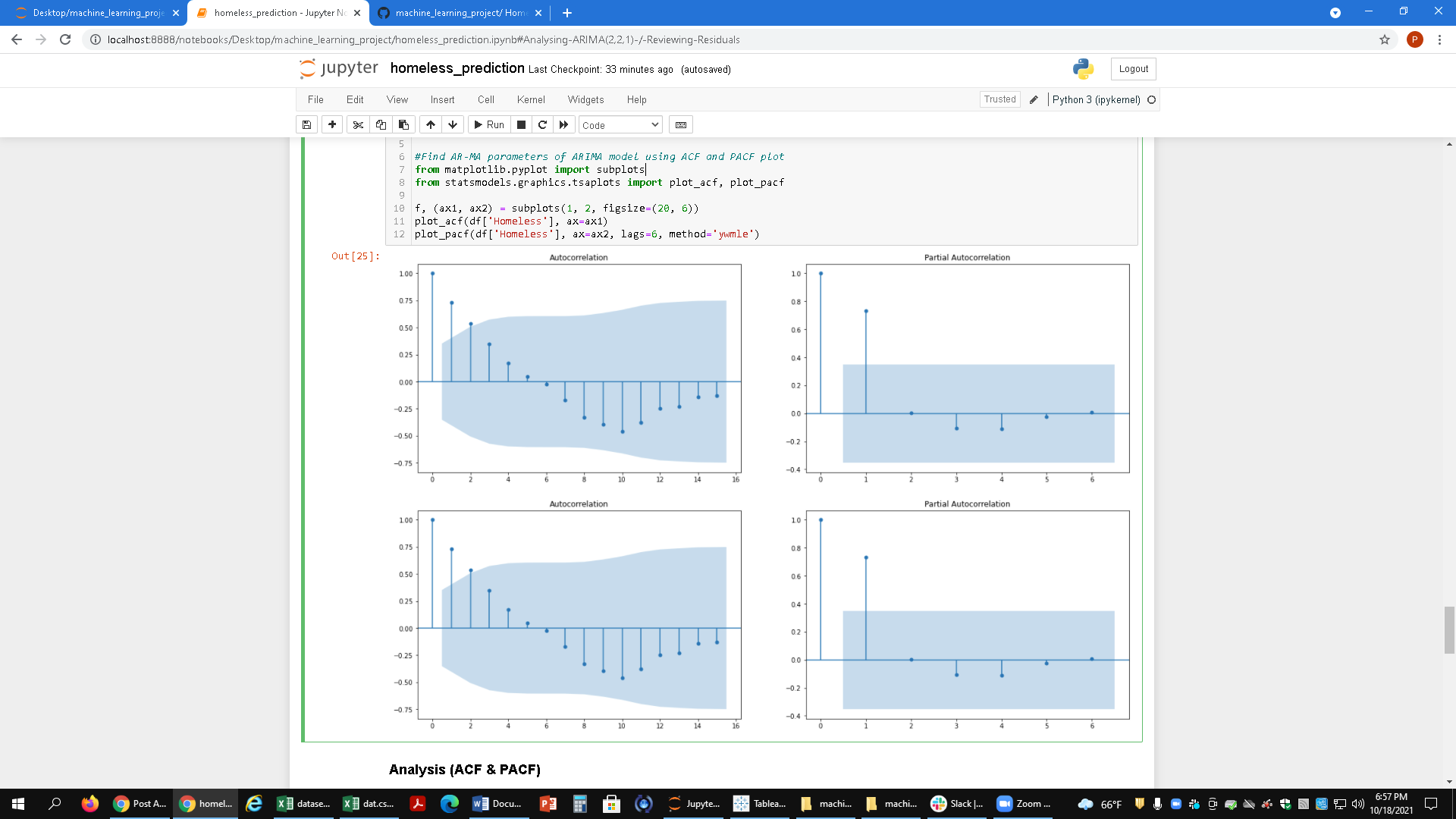Cut selected cells with scissors icon
The width and height of the screenshot is (1456, 819).
358,124
